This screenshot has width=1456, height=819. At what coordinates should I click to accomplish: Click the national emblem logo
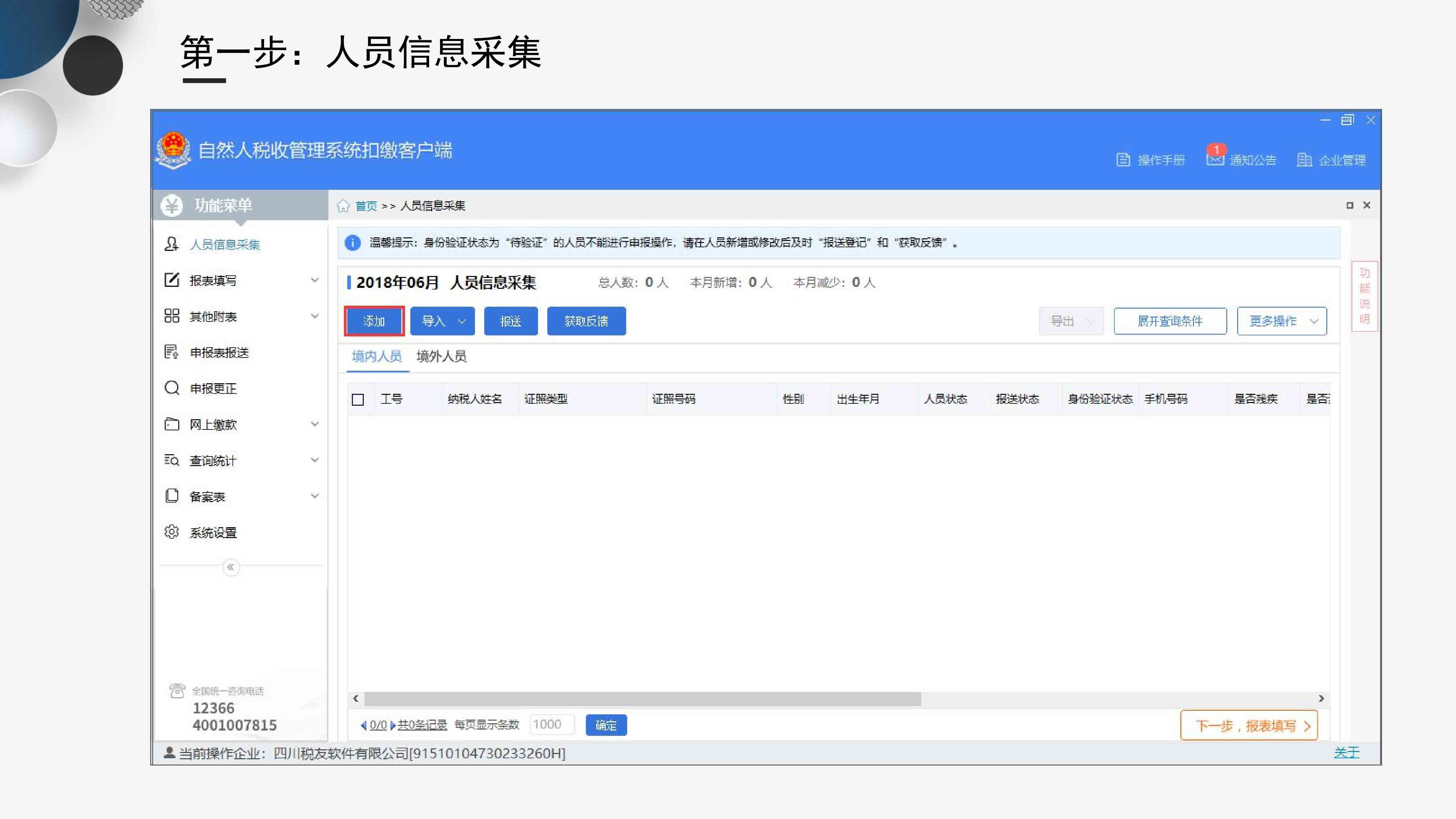(x=173, y=150)
